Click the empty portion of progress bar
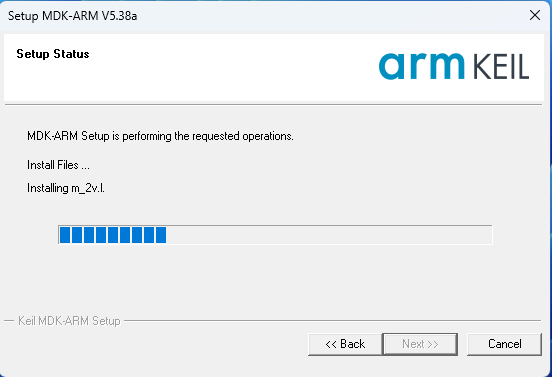Image resolution: width=552 pixels, height=377 pixels. point(329,235)
